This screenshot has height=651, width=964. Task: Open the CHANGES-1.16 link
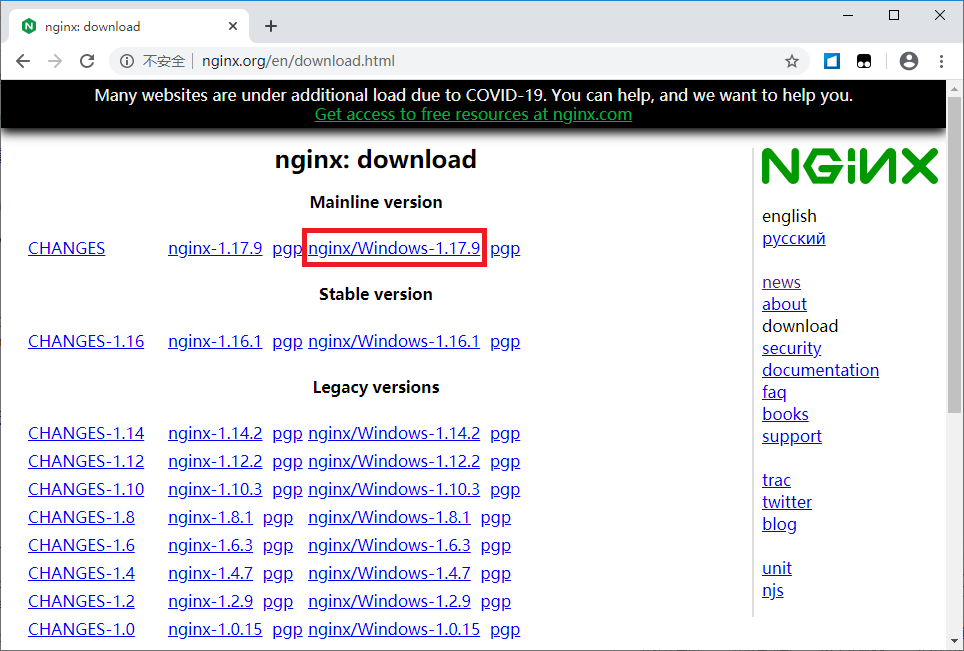[x=86, y=341]
